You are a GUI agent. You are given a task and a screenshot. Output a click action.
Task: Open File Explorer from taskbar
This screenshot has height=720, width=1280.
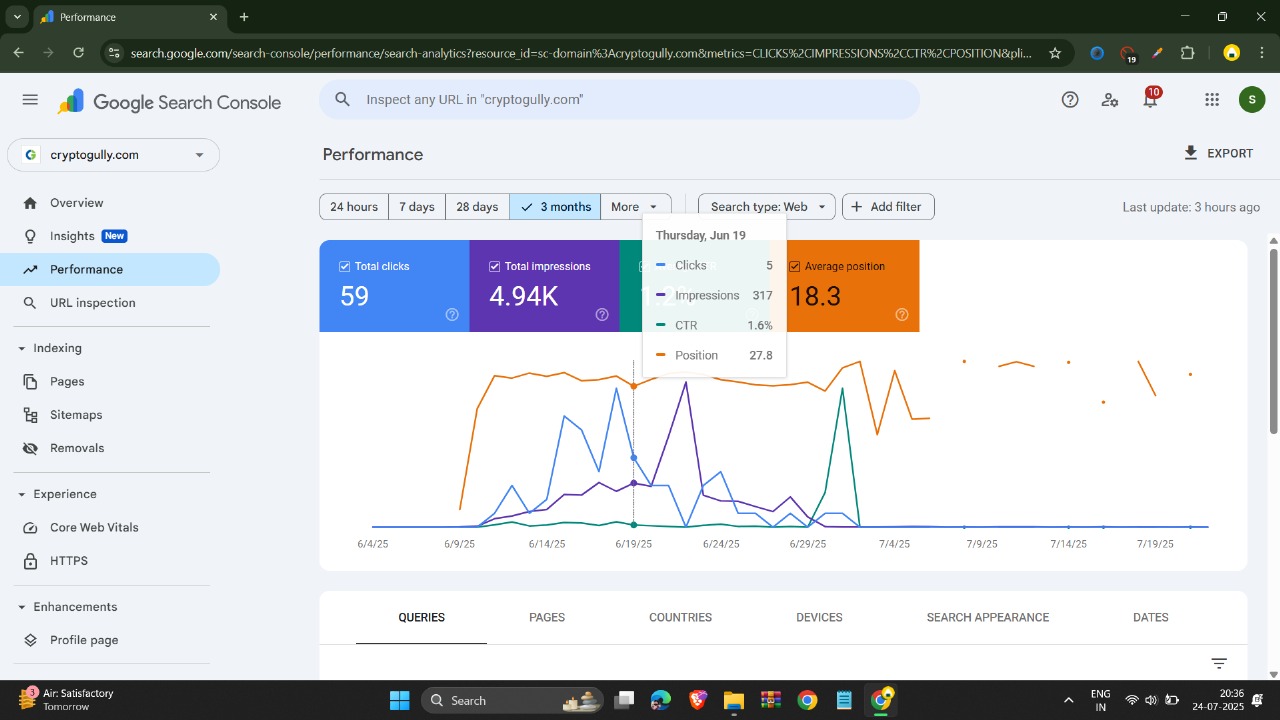pos(734,700)
